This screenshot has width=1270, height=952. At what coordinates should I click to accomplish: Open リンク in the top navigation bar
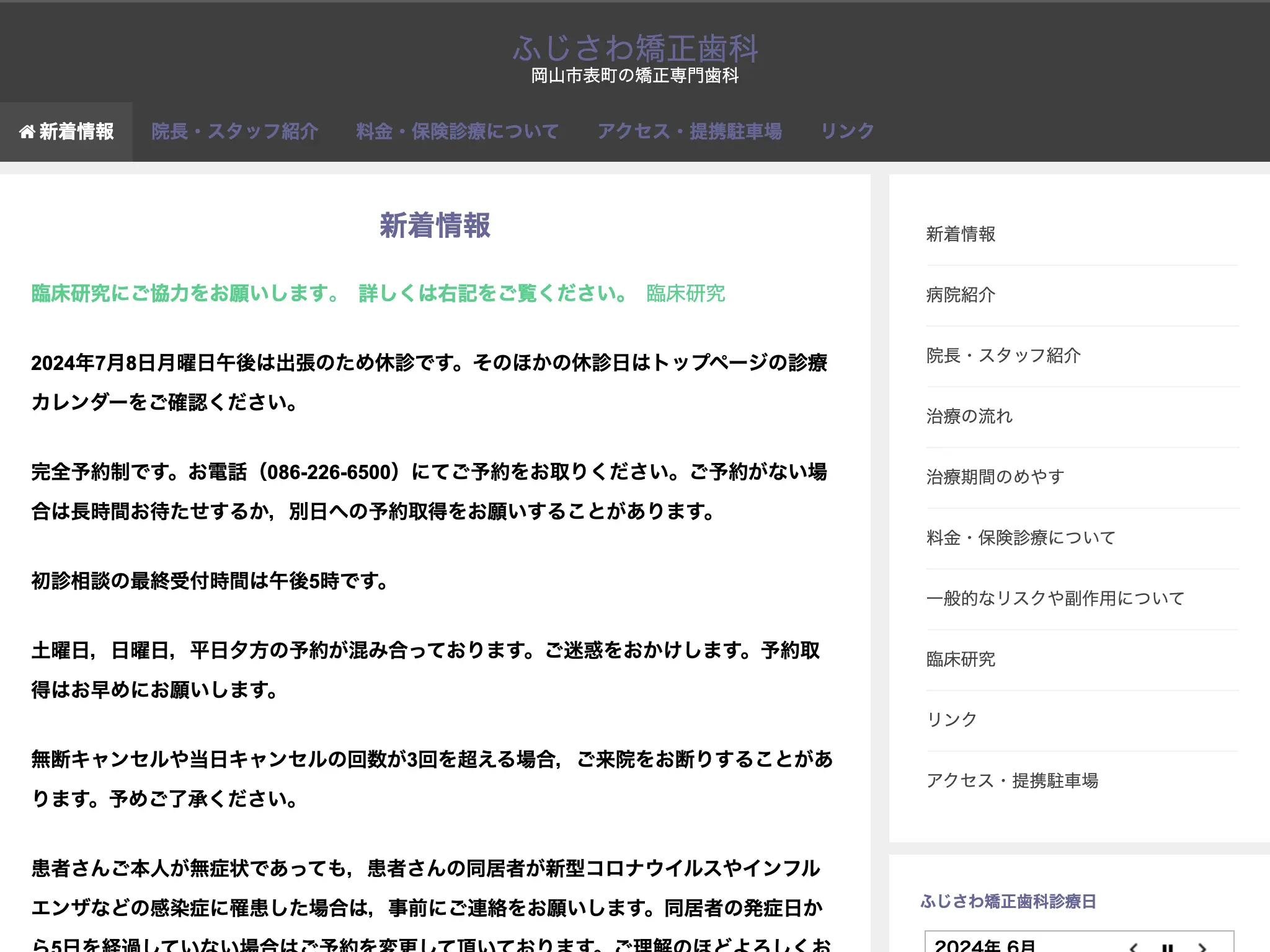847,131
